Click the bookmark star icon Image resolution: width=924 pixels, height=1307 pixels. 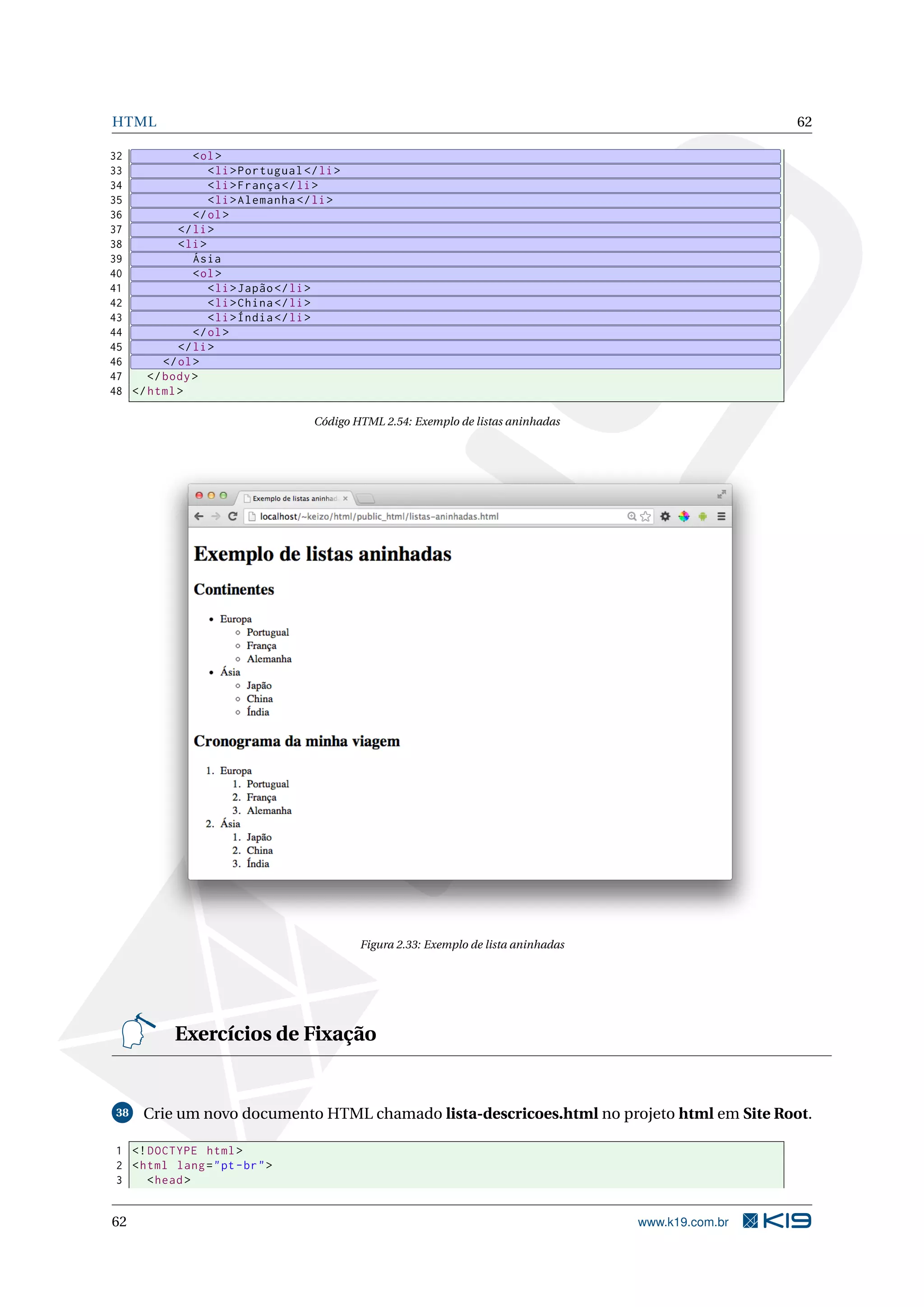tap(645, 516)
